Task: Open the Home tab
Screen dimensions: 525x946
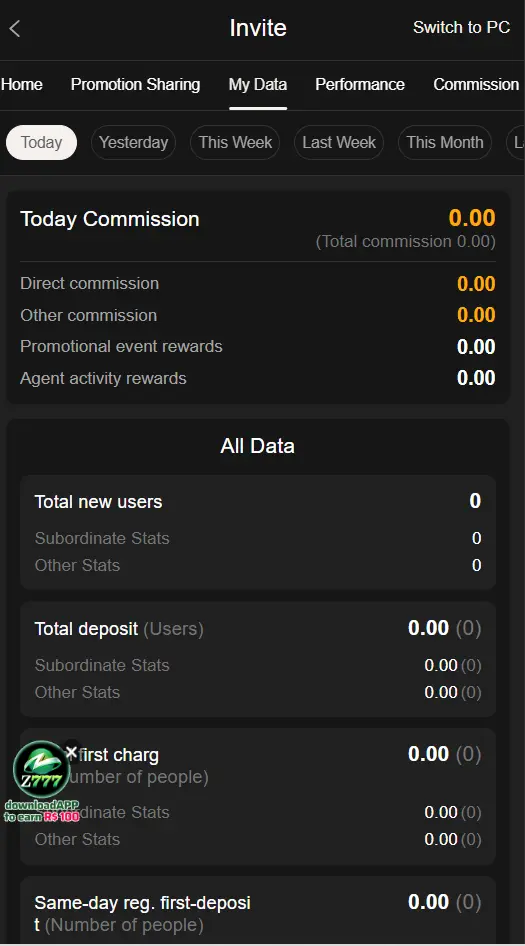Action: coord(22,84)
